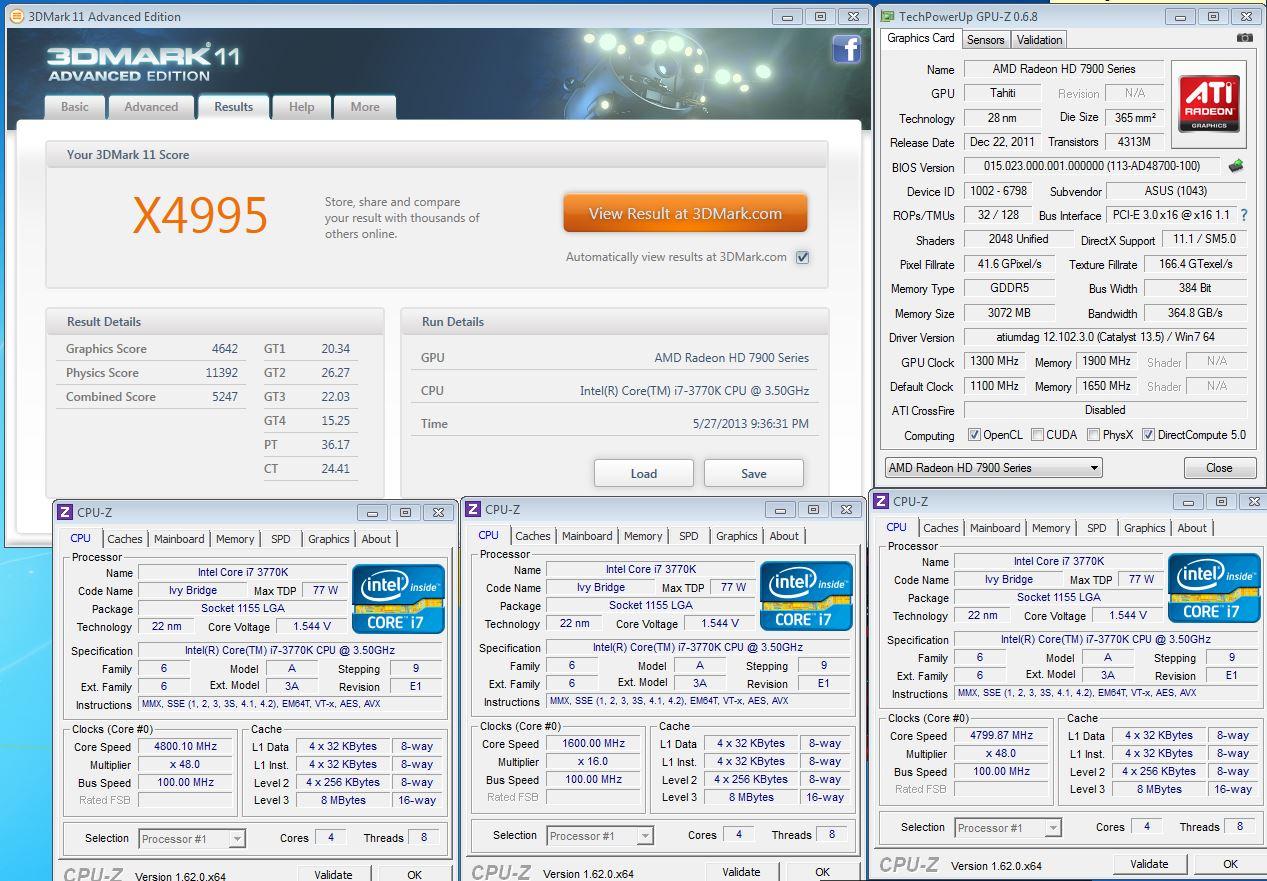Click the Physics Score value 11392
This screenshot has width=1267, height=881.
(x=221, y=373)
